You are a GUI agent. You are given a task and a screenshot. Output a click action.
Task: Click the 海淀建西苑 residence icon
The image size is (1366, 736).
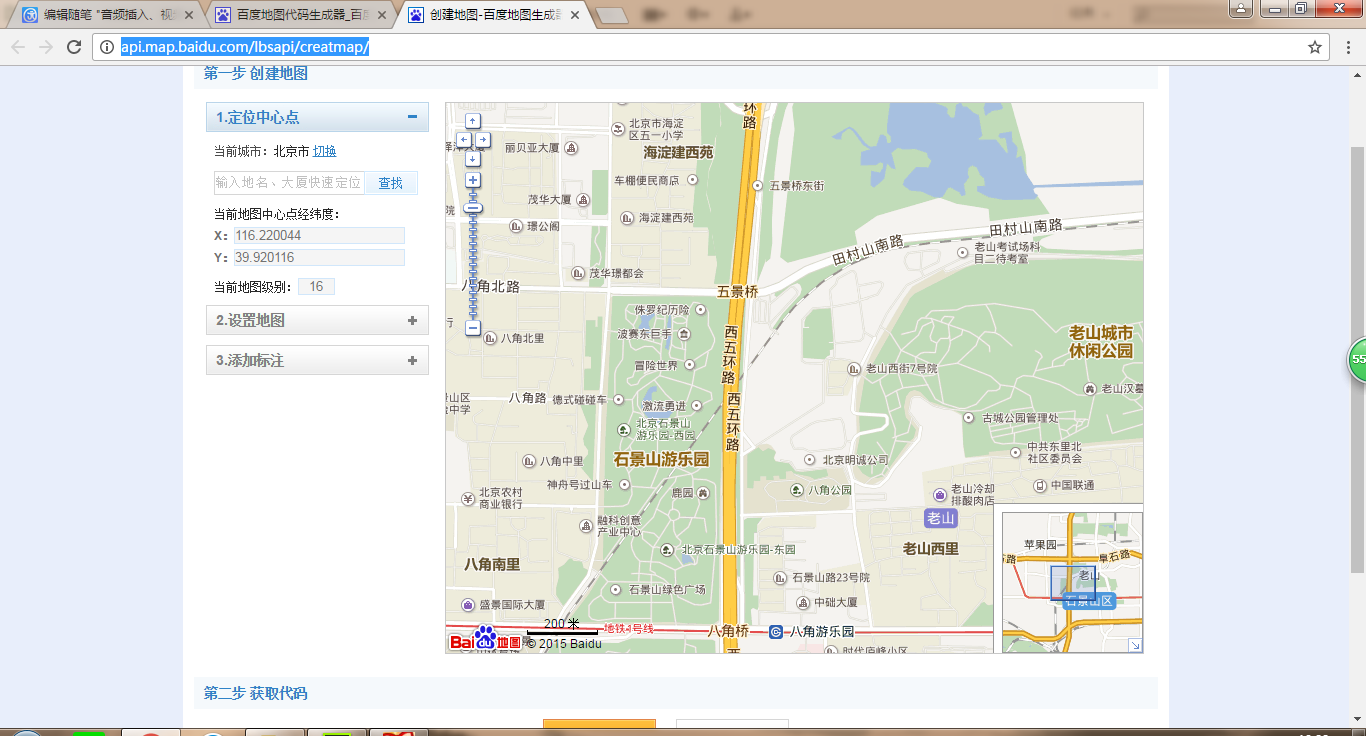point(628,218)
